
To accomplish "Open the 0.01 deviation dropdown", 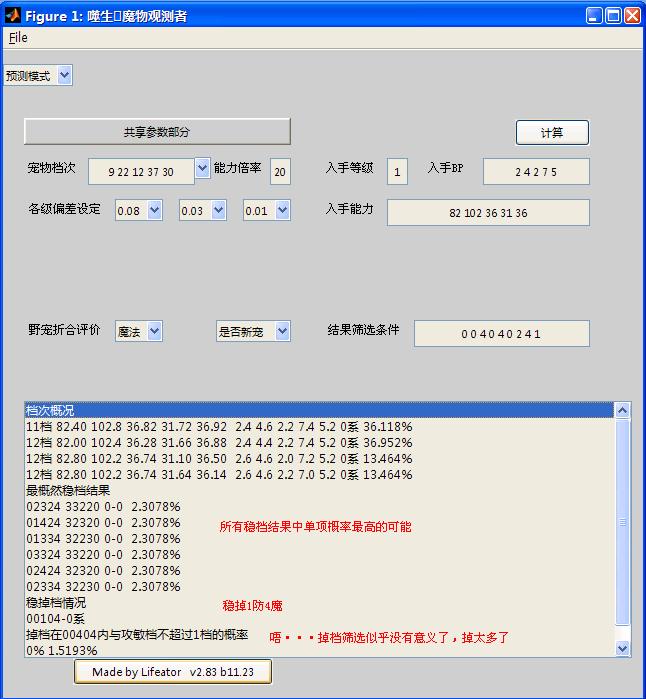I will click(x=267, y=210).
